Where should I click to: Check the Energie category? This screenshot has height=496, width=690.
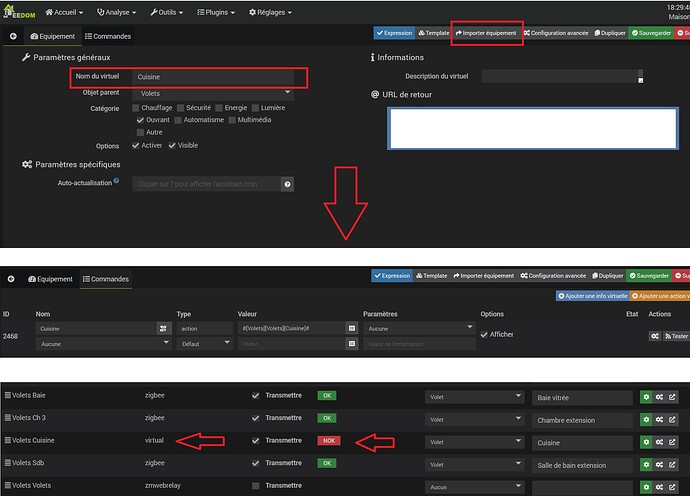point(219,108)
